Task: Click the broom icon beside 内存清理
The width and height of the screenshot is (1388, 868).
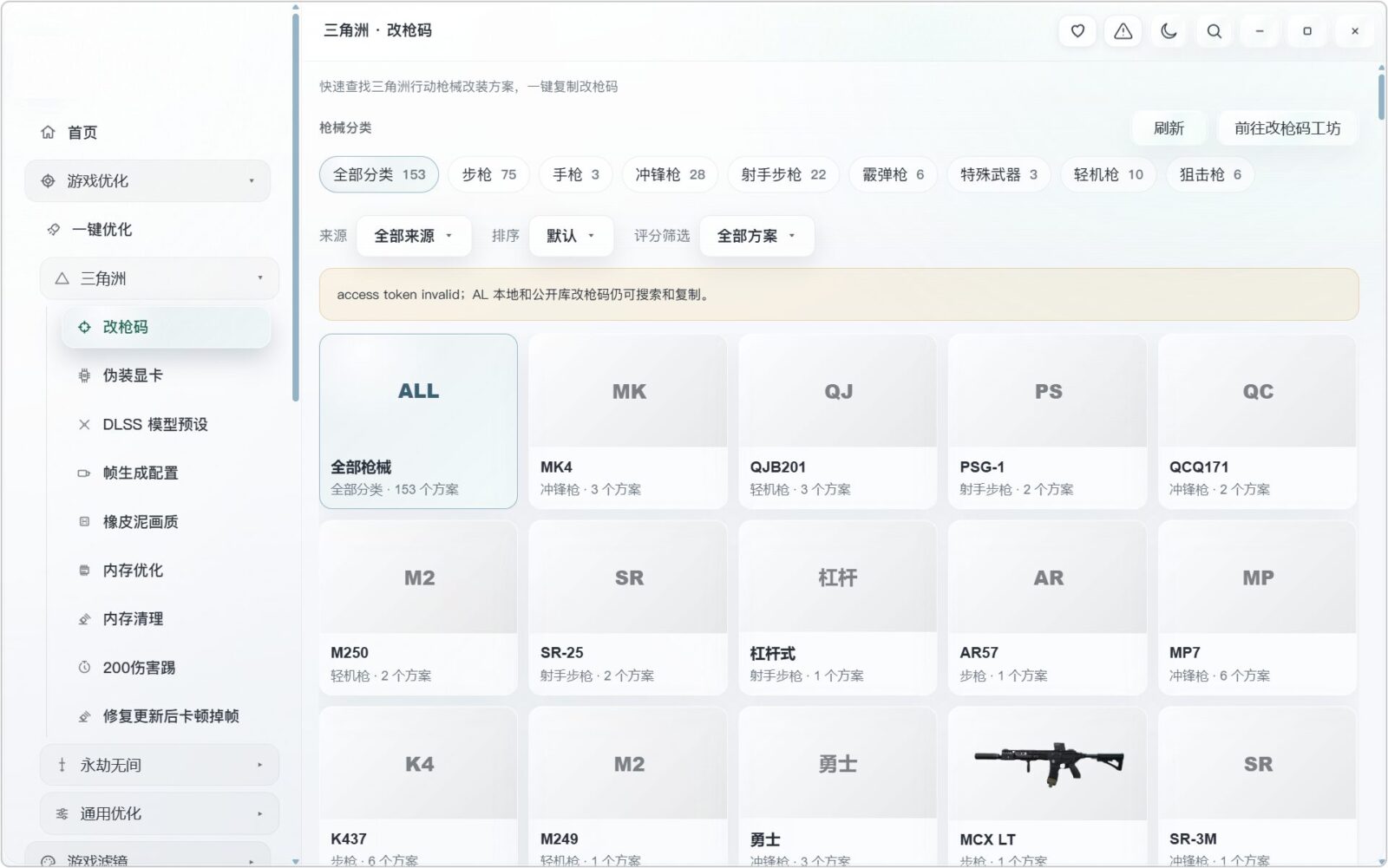Action: coord(84,618)
